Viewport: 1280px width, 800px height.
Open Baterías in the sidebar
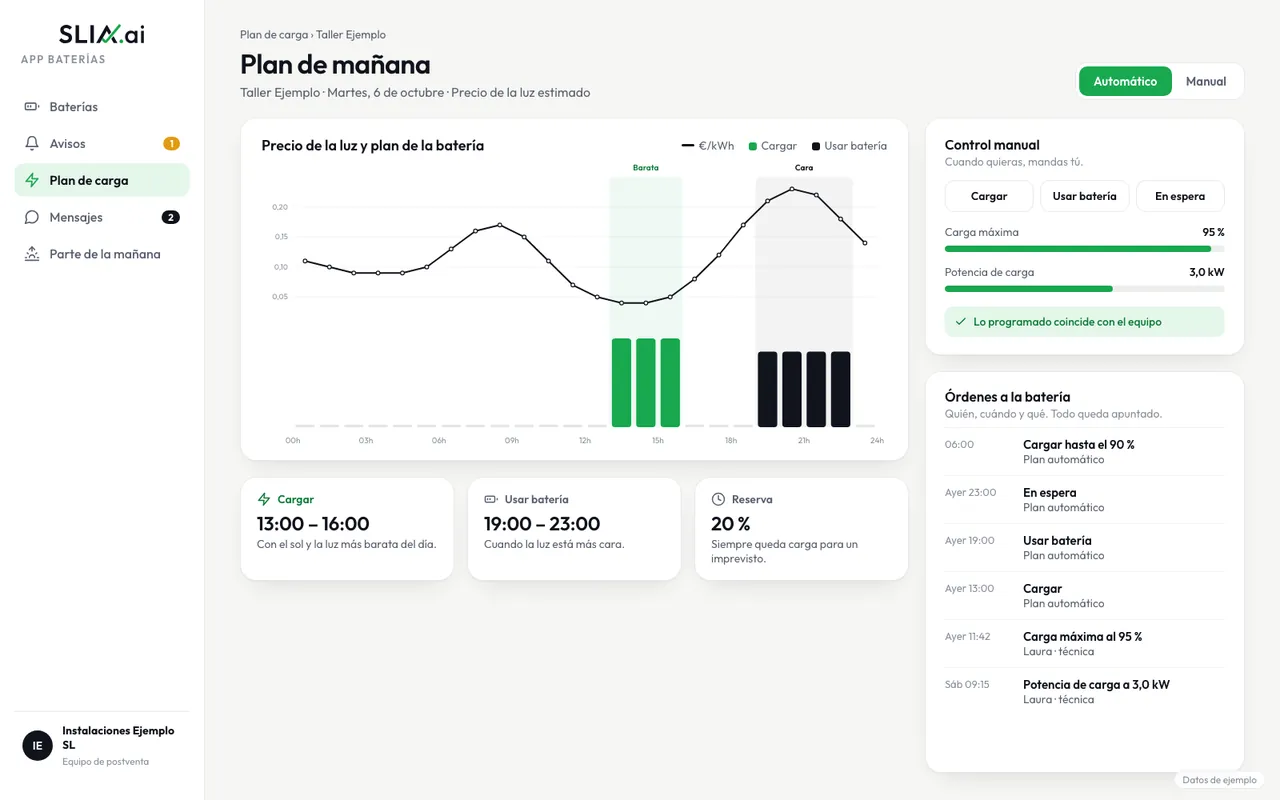pos(102,107)
